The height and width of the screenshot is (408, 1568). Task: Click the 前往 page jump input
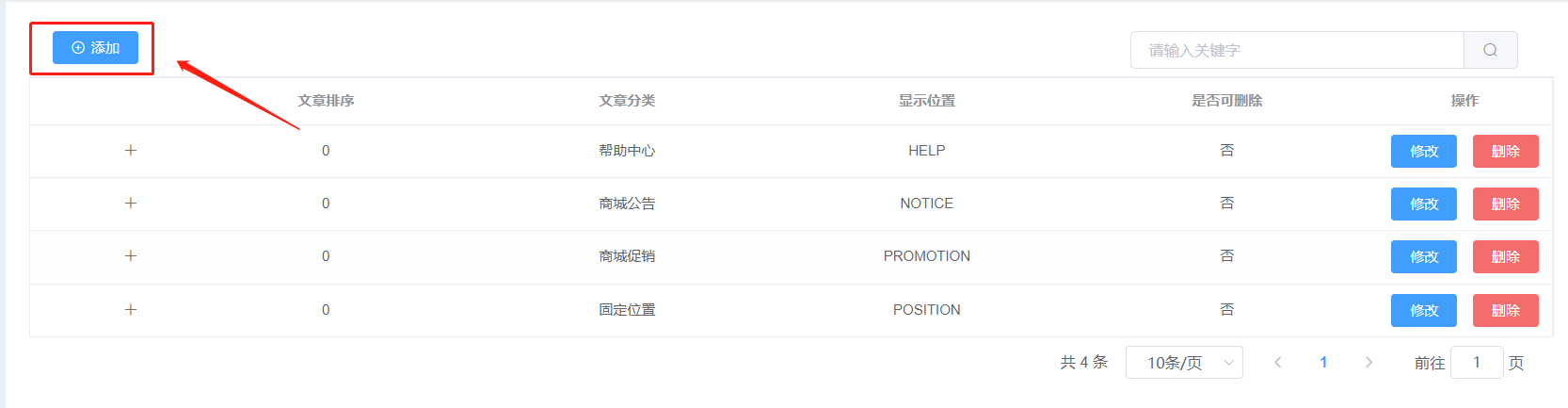(1477, 363)
